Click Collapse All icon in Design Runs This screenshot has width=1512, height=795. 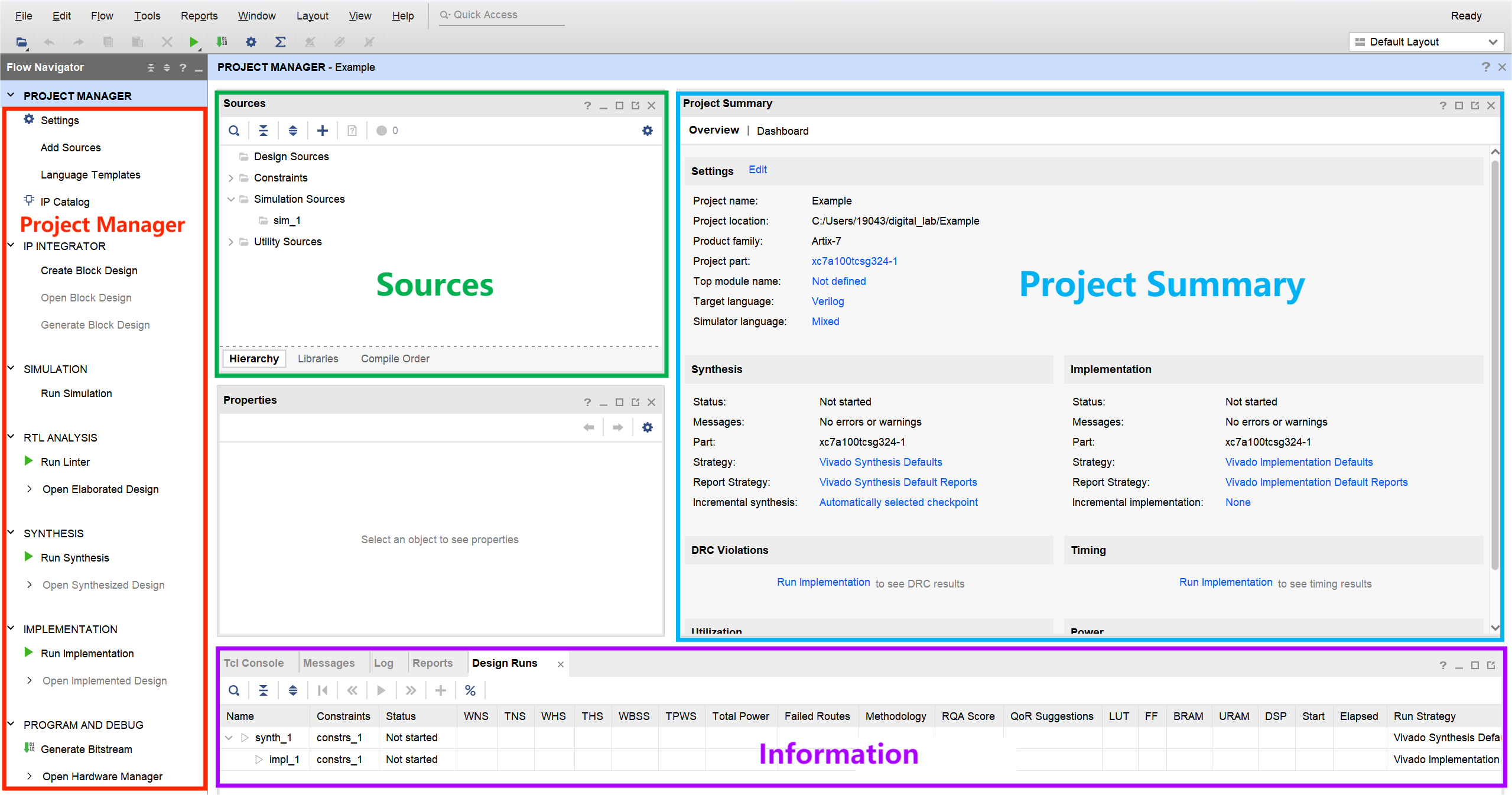(264, 690)
